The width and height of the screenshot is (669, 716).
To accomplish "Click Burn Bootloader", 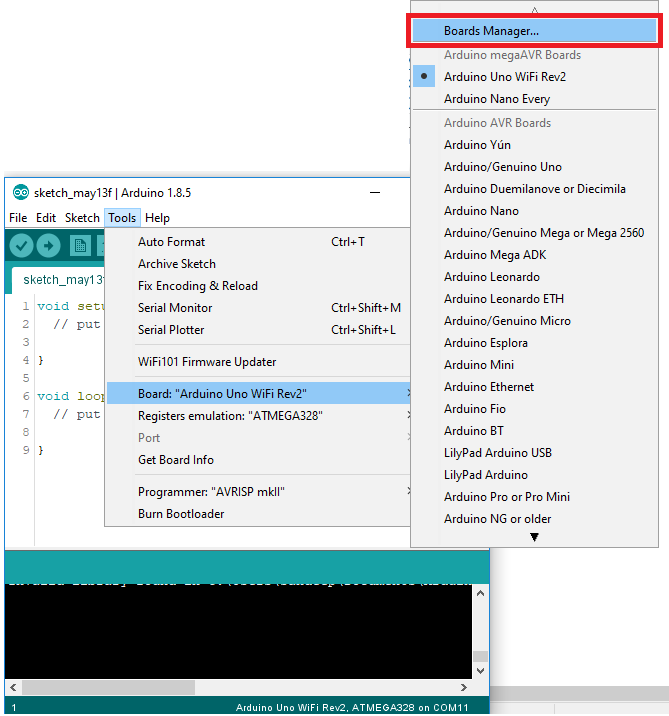I will pos(258,514).
